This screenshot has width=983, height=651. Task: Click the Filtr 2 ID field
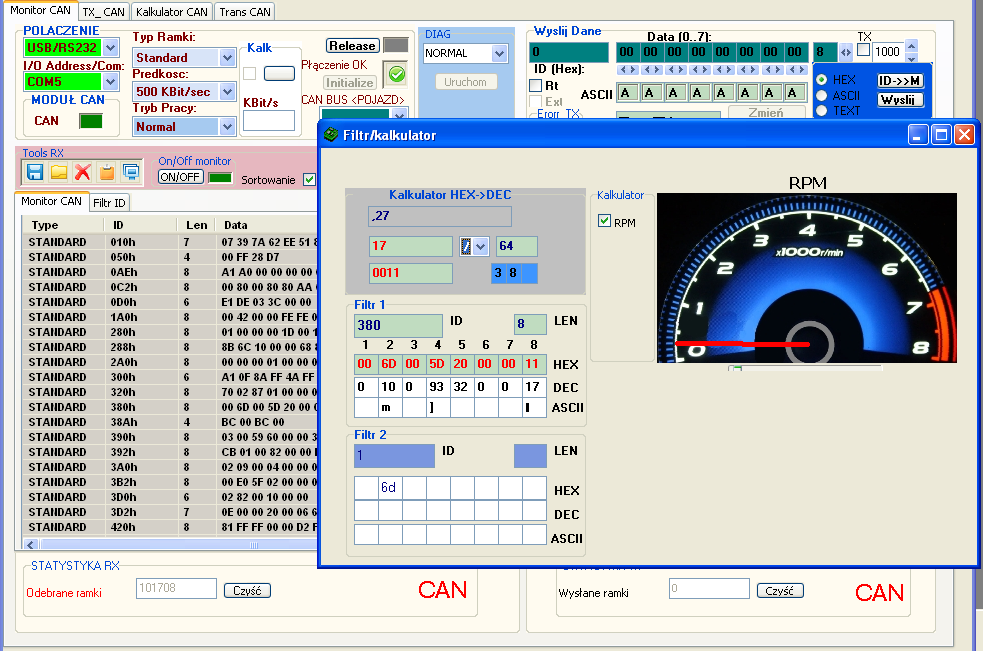(x=394, y=455)
